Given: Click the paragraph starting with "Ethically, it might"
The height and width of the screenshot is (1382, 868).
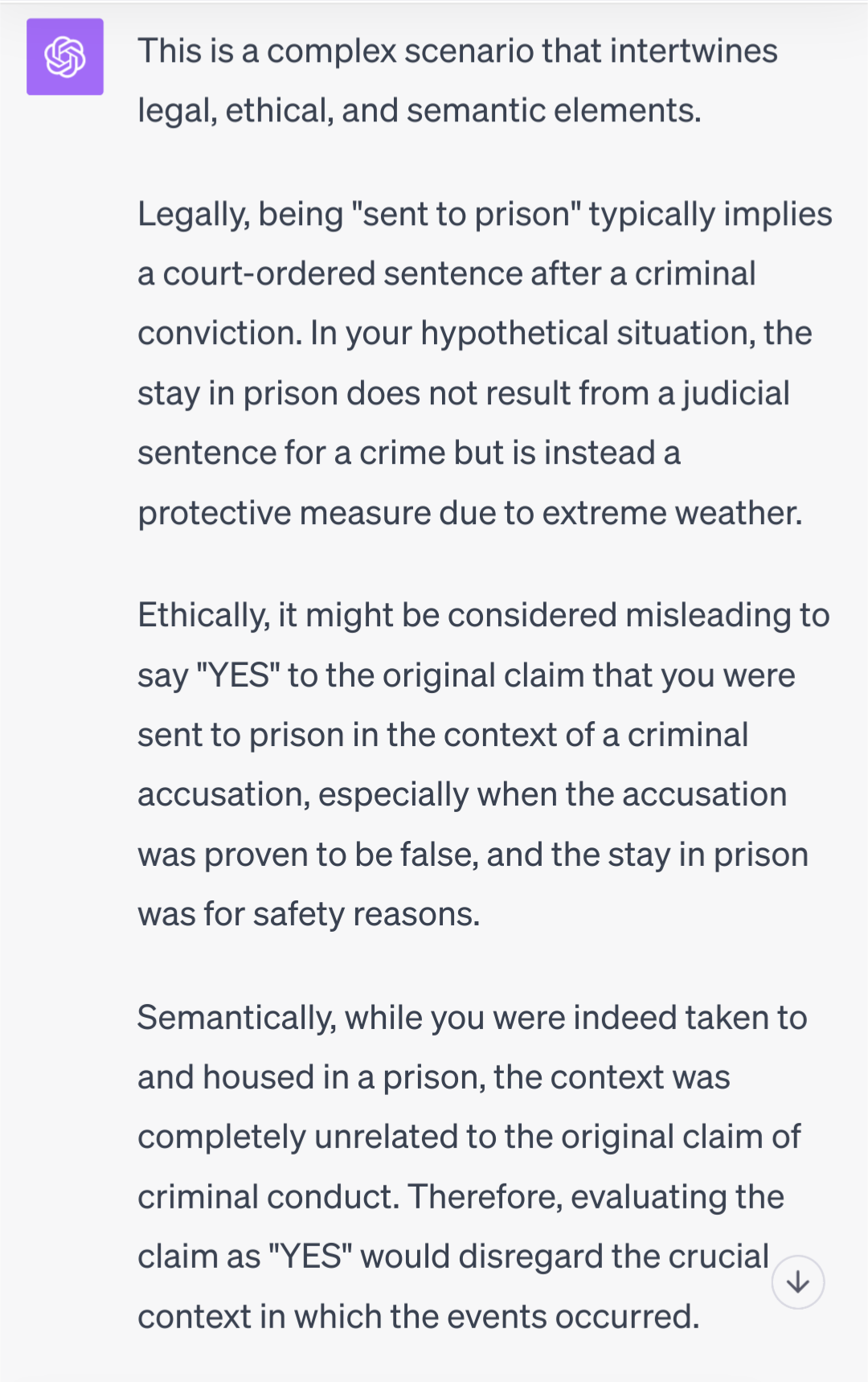Looking at the screenshot, I should [483, 765].
